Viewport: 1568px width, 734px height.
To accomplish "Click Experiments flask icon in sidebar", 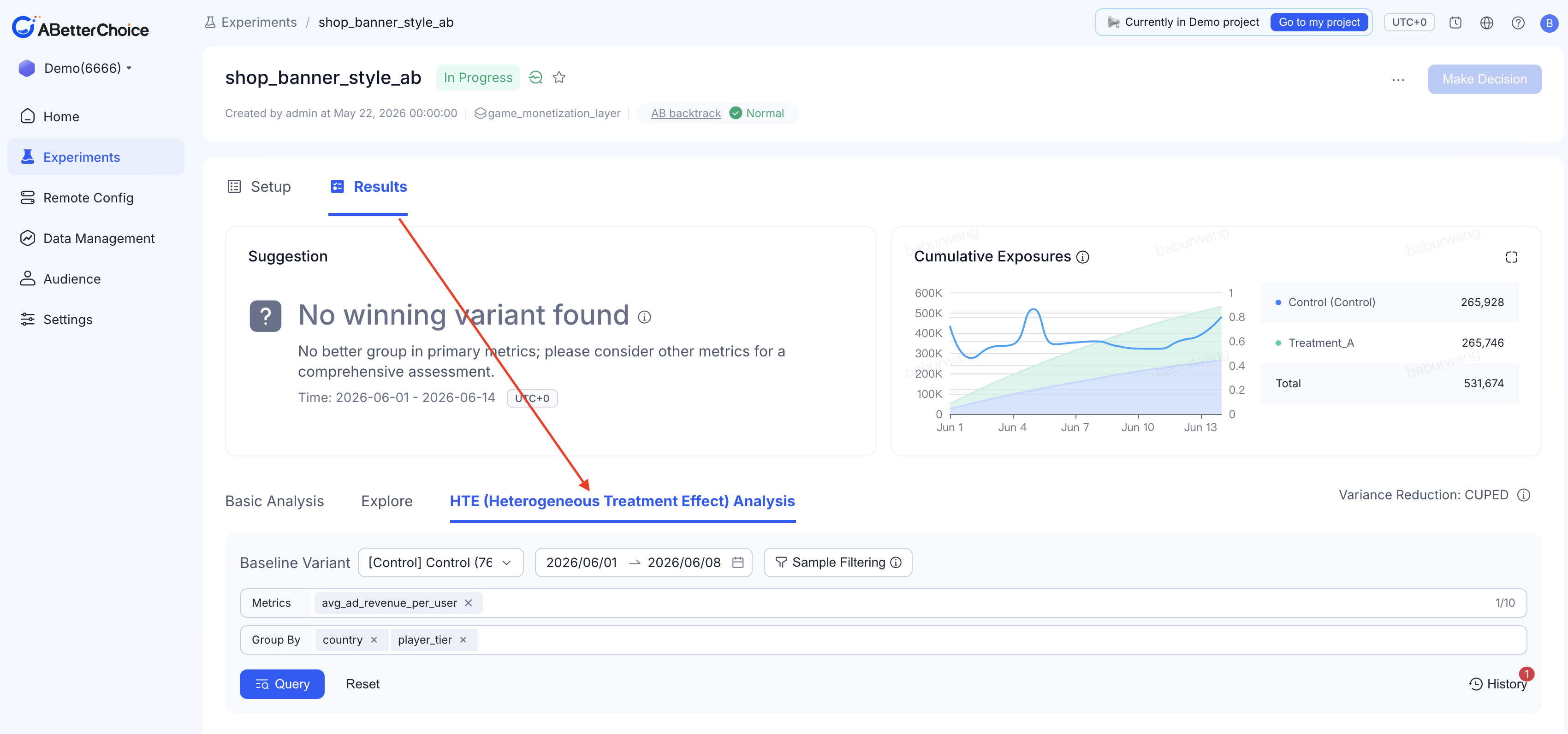I will tap(27, 157).
